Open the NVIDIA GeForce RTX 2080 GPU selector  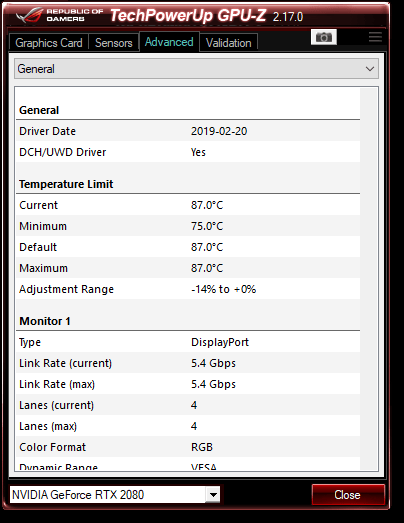coord(114,494)
